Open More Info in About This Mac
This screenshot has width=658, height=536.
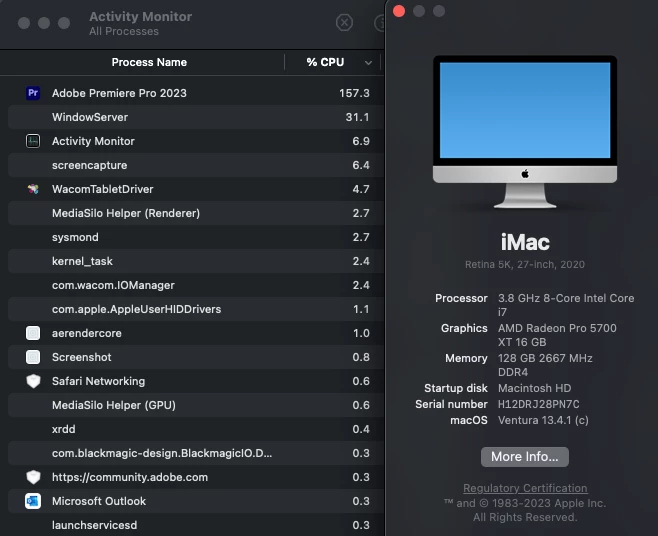tap(525, 457)
